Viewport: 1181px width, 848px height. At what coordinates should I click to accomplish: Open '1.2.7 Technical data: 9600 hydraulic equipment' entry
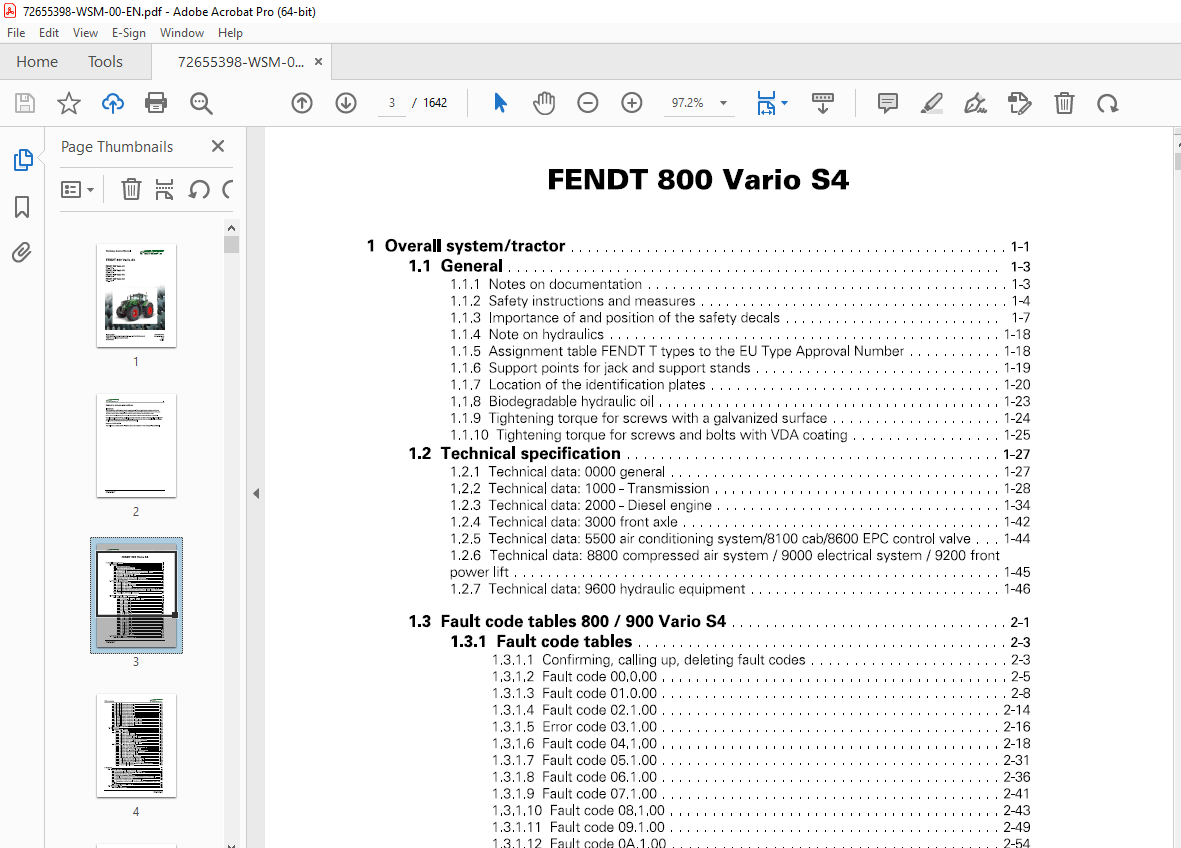pos(740,589)
